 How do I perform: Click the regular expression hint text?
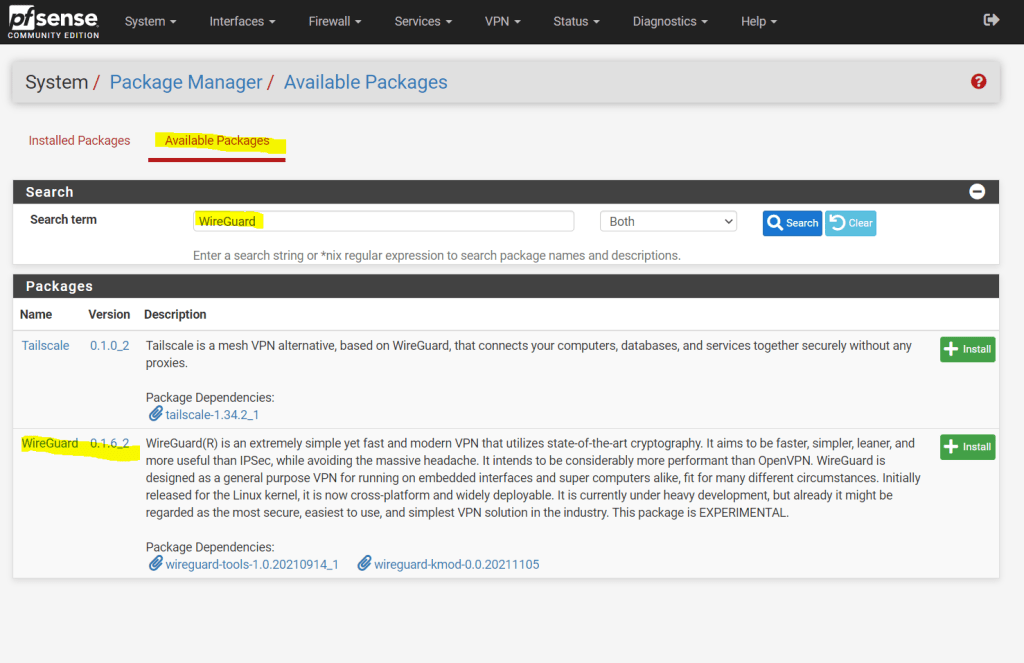click(x=437, y=255)
